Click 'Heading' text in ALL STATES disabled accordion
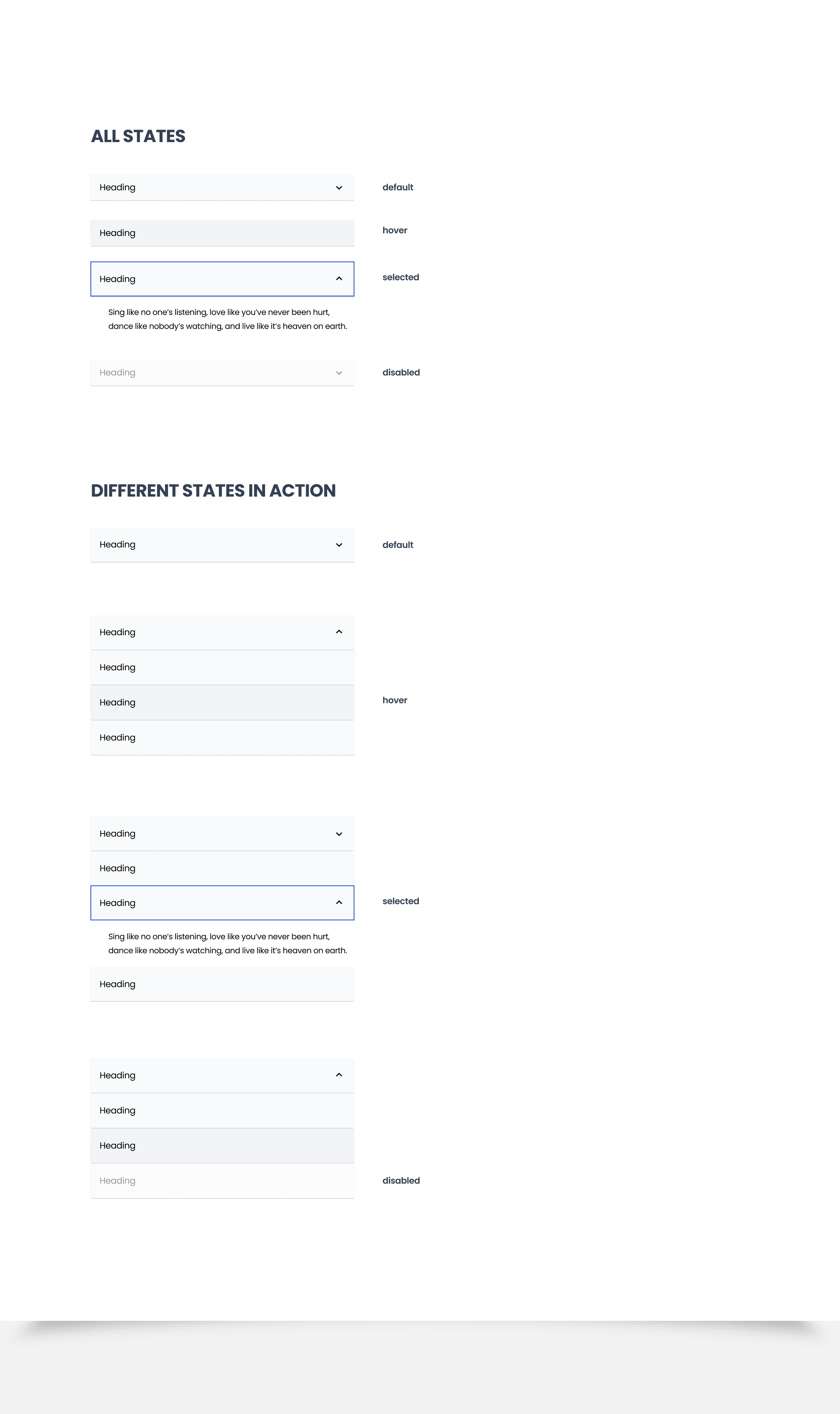Image resolution: width=840 pixels, height=1414 pixels. point(117,372)
